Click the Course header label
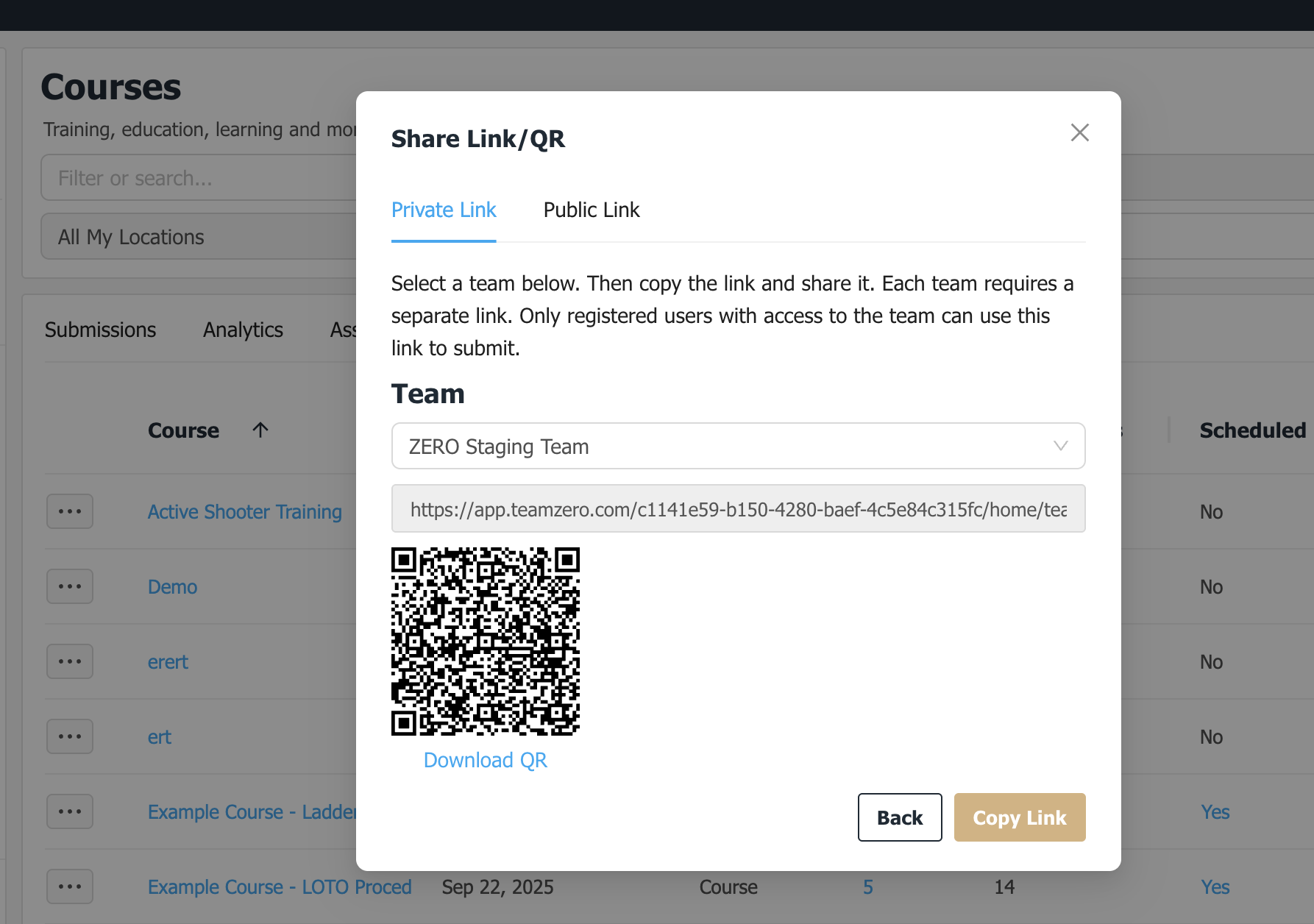Viewport: 1314px width, 924px height. (x=183, y=431)
